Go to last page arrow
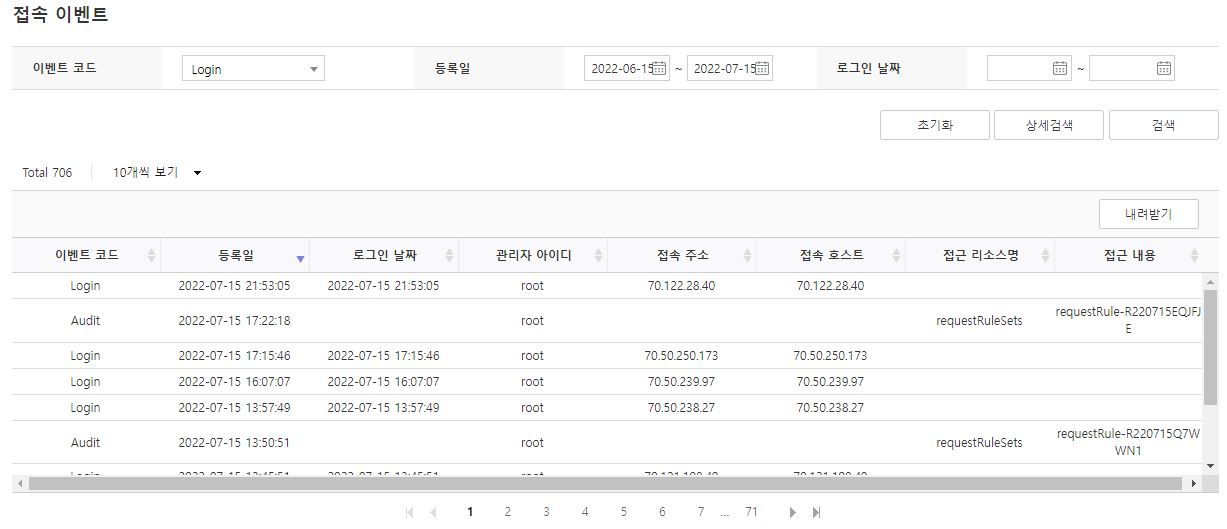 tap(816, 512)
